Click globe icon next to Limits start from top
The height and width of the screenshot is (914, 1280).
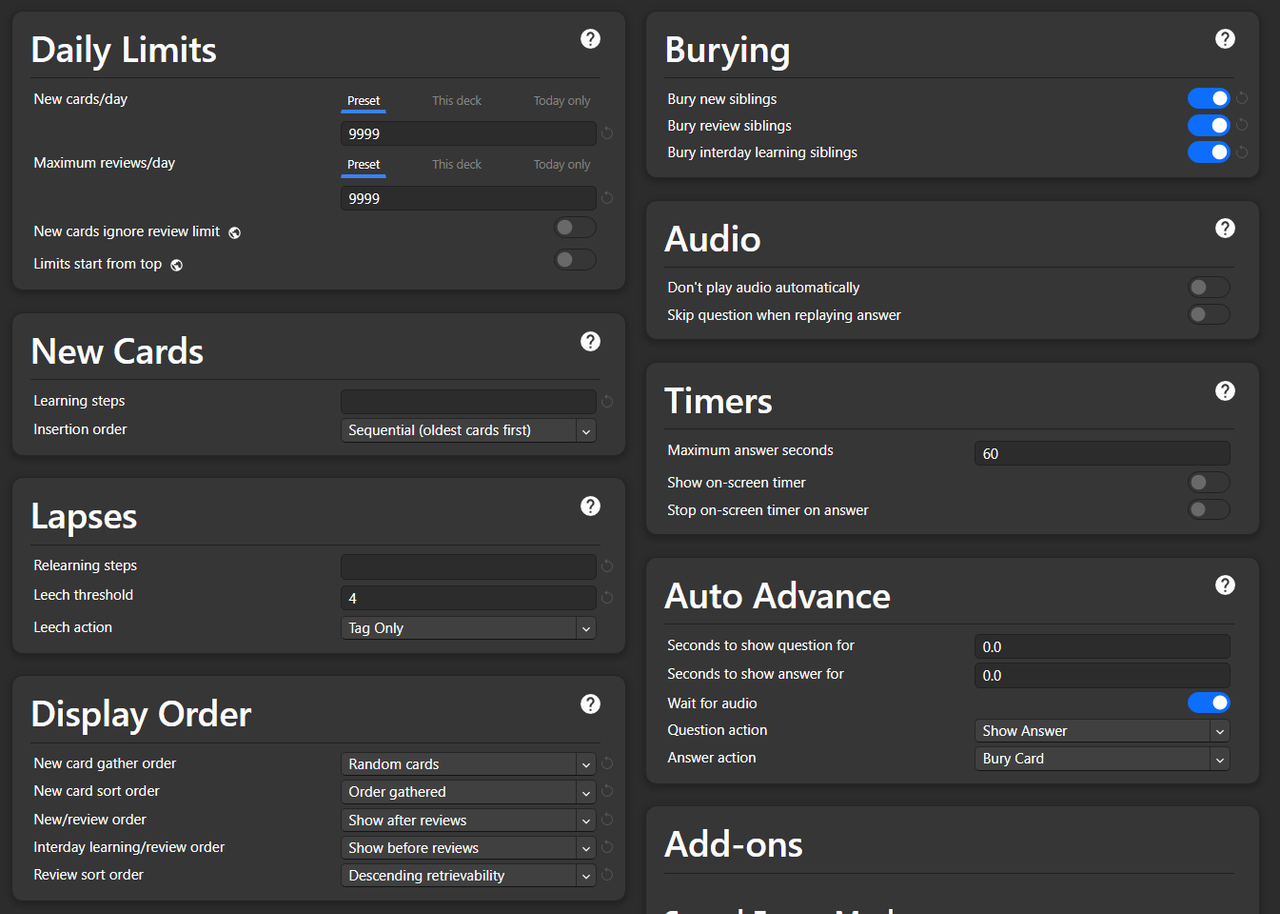pos(176,265)
